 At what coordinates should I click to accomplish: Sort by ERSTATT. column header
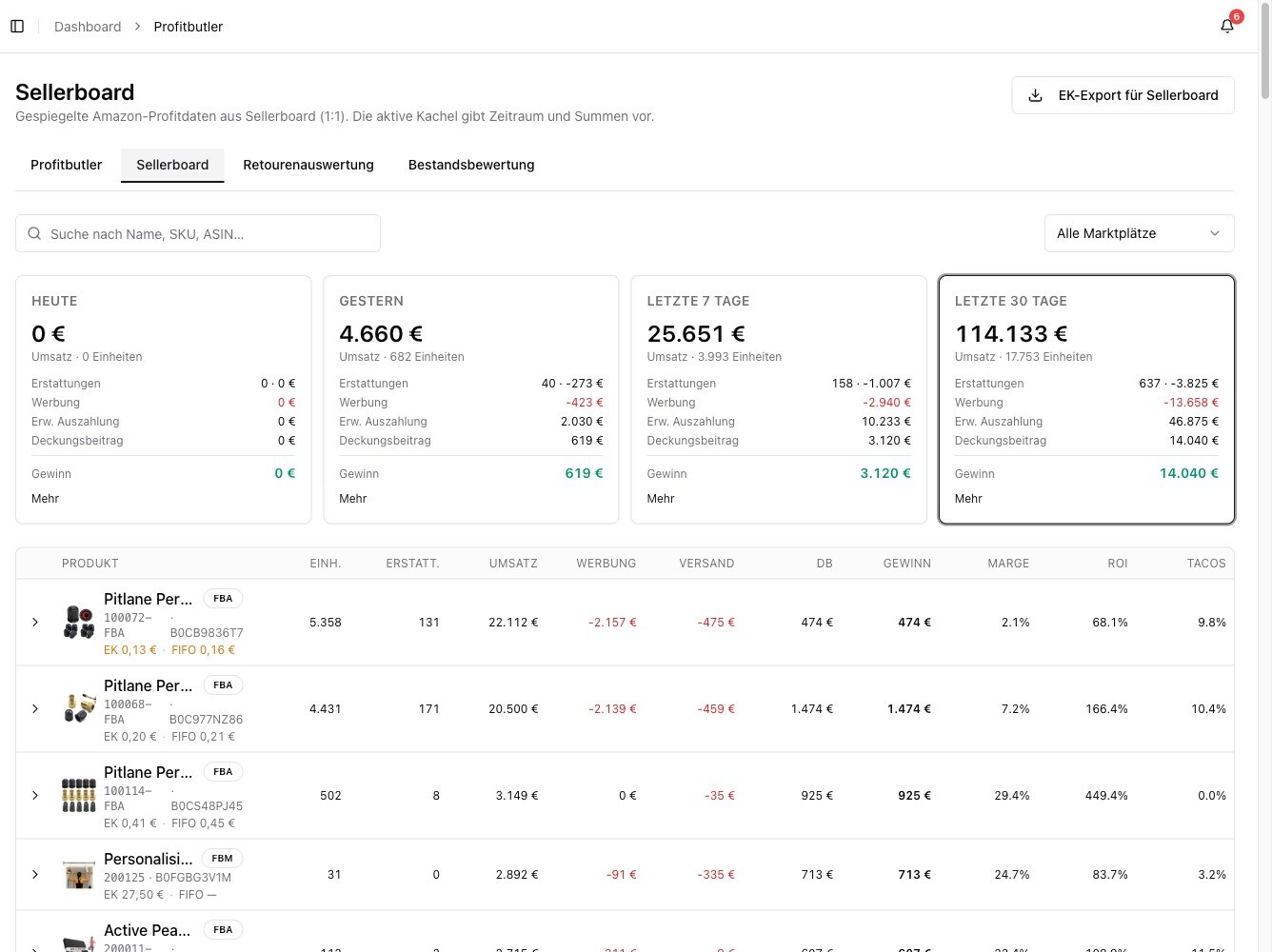click(412, 564)
